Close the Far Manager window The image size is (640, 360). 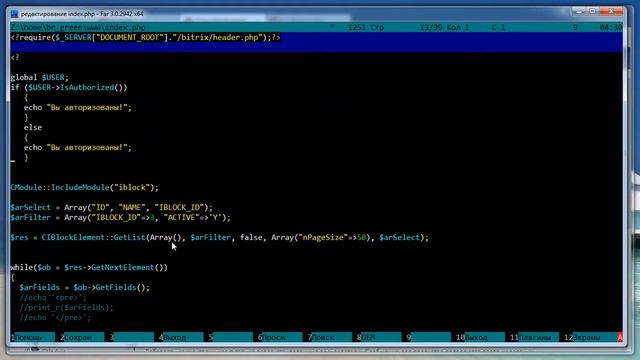coord(611,11)
